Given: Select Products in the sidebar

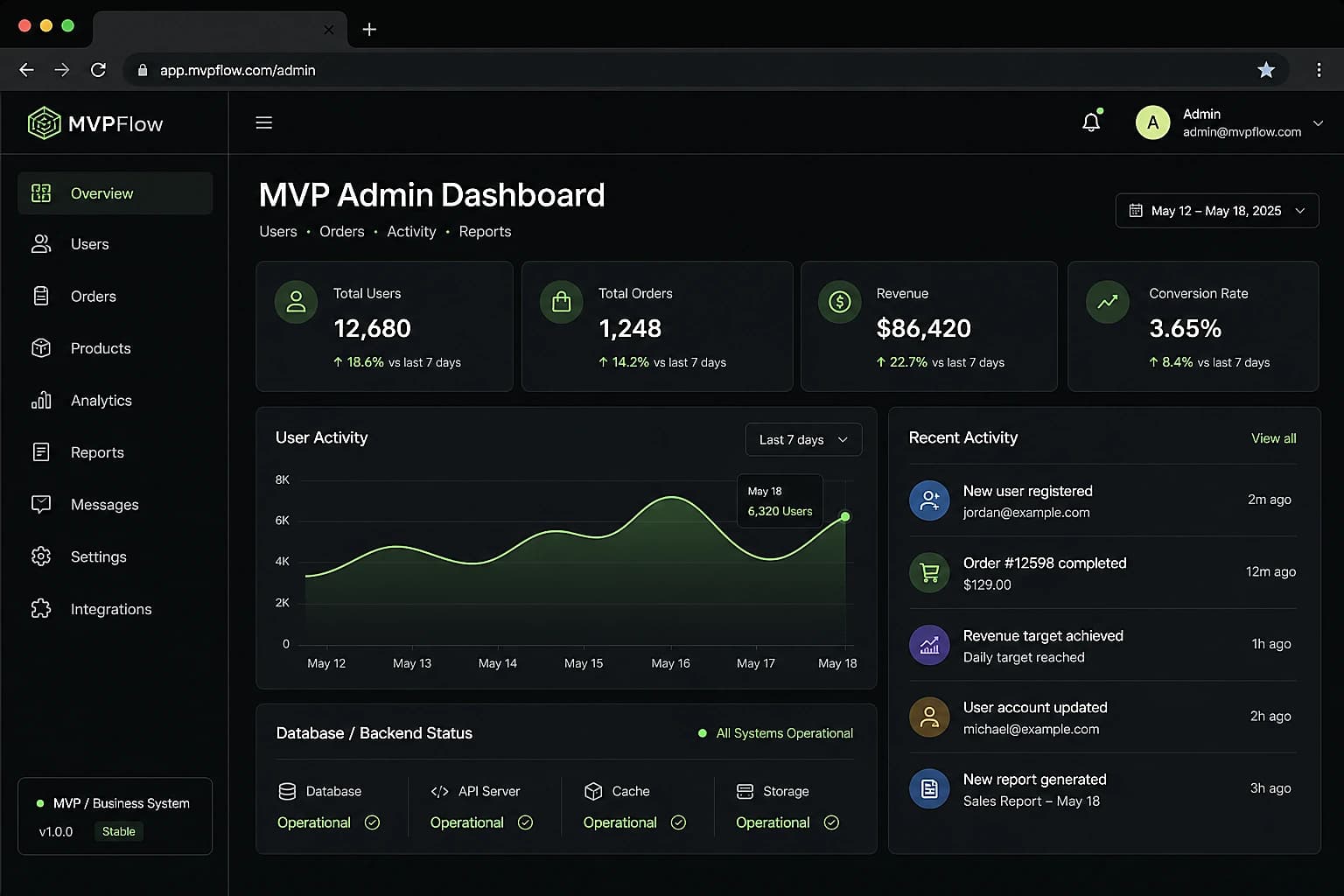Looking at the screenshot, I should click(x=115, y=348).
